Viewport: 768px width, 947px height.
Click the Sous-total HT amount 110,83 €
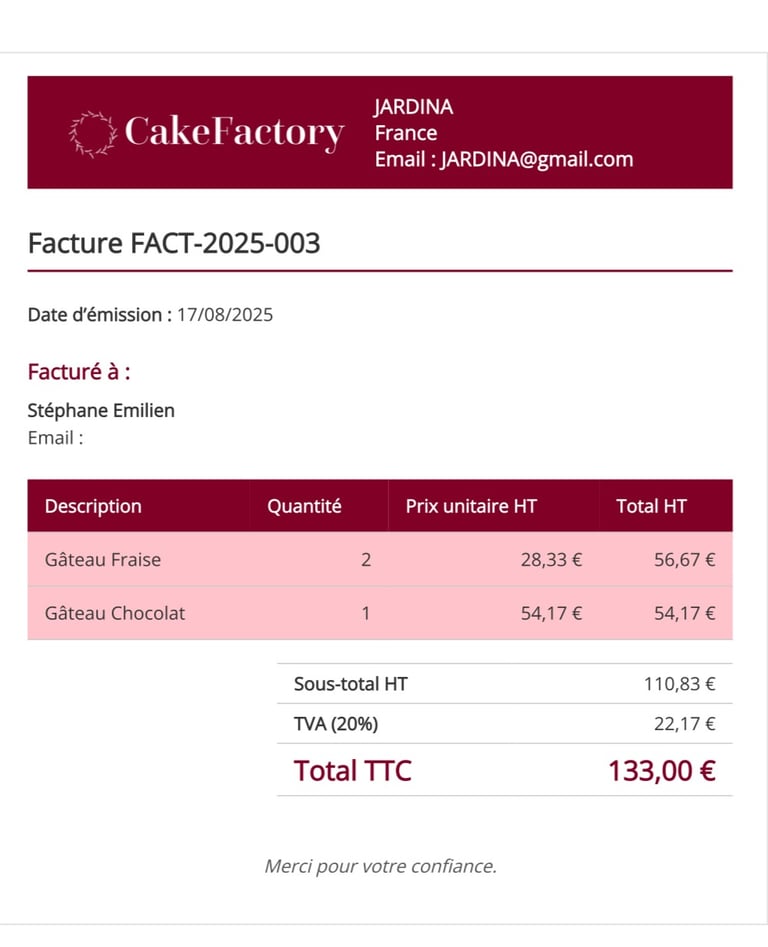(x=679, y=685)
